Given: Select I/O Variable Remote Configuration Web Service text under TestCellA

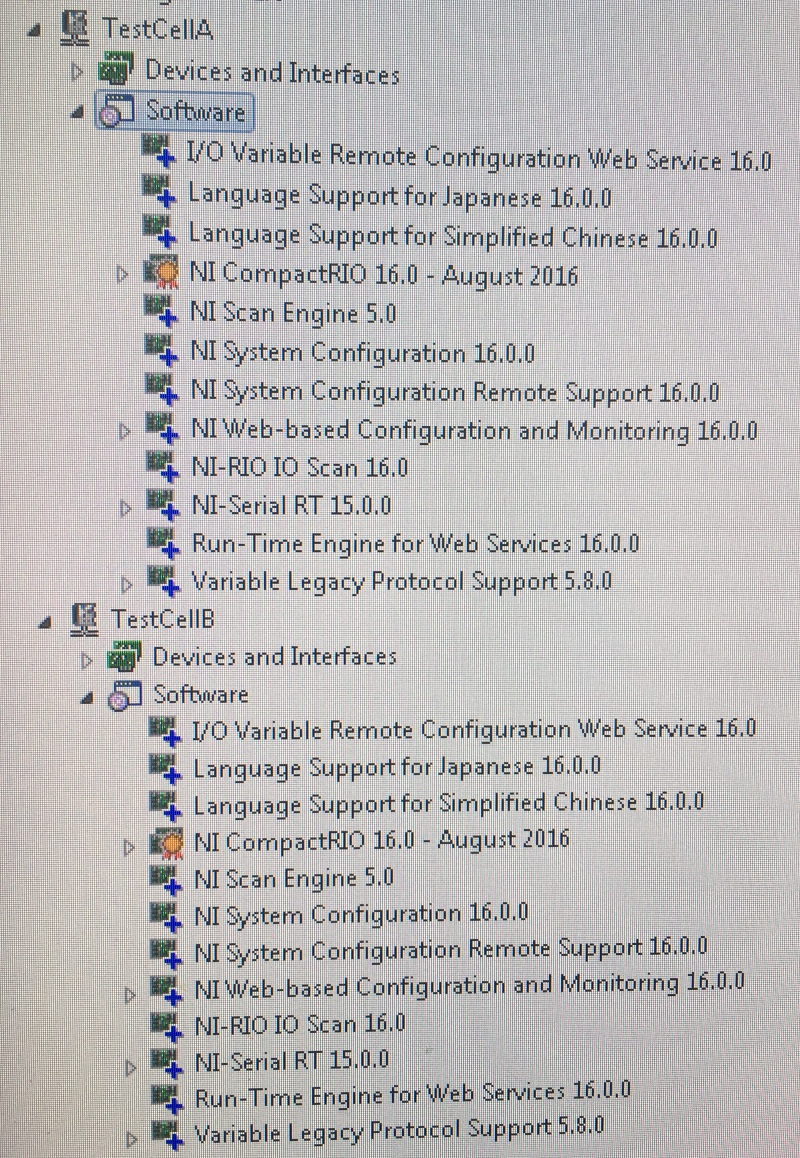Looking at the screenshot, I should 479,157.
